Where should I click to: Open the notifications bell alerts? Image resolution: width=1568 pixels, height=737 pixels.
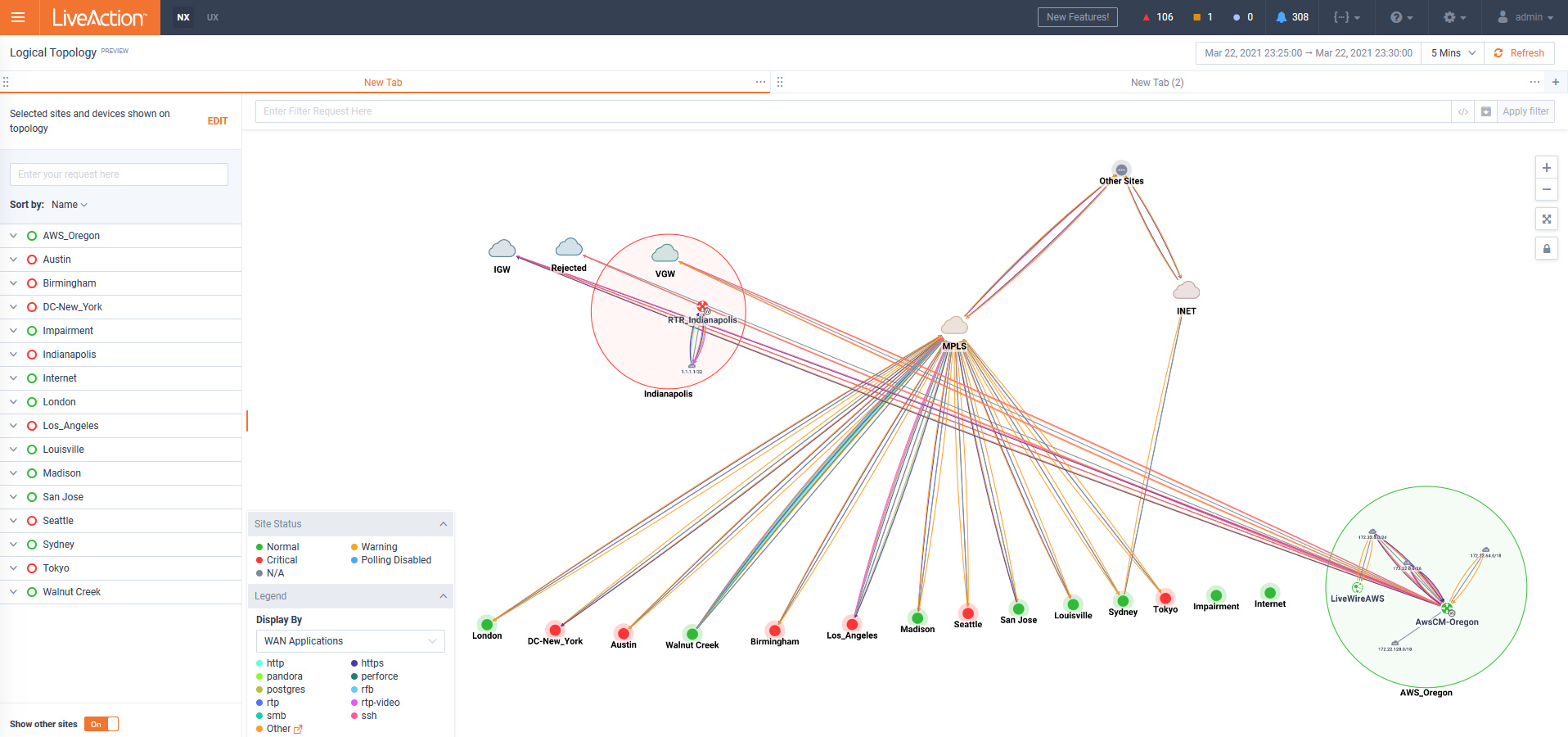(x=1291, y=17)
